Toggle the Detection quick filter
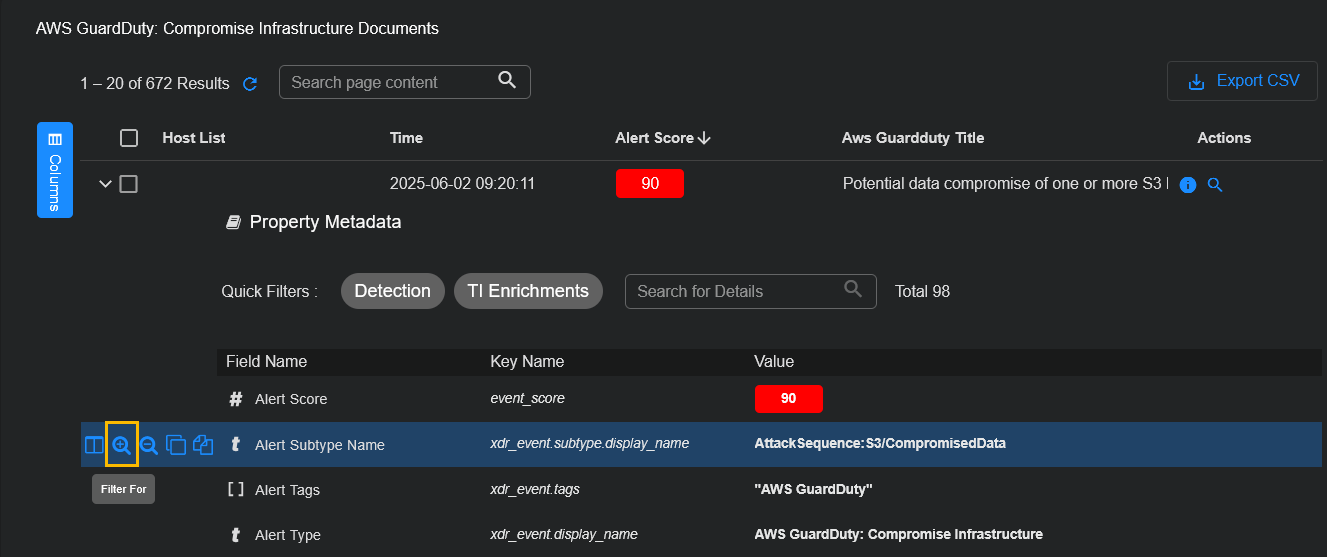The width and height of the screenshot is (1327, 557). pos(392,291)
